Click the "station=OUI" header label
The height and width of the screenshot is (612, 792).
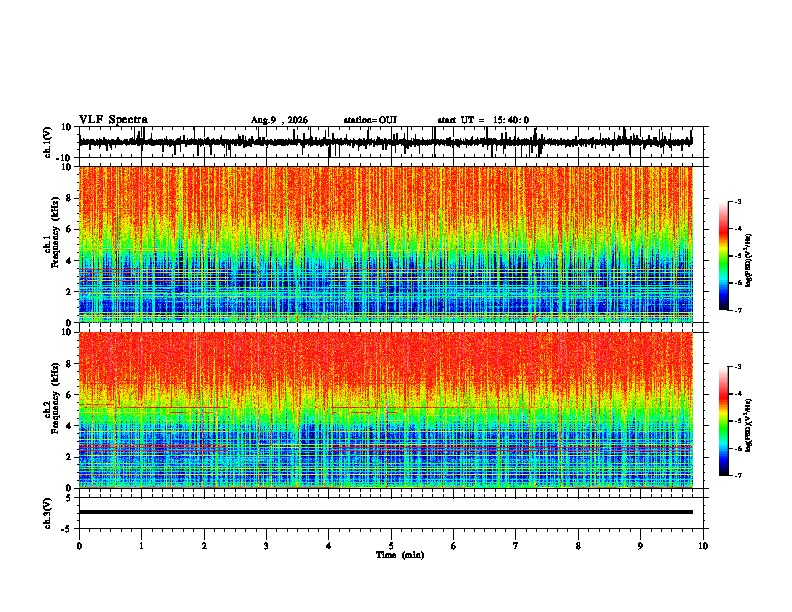point(370,120)
